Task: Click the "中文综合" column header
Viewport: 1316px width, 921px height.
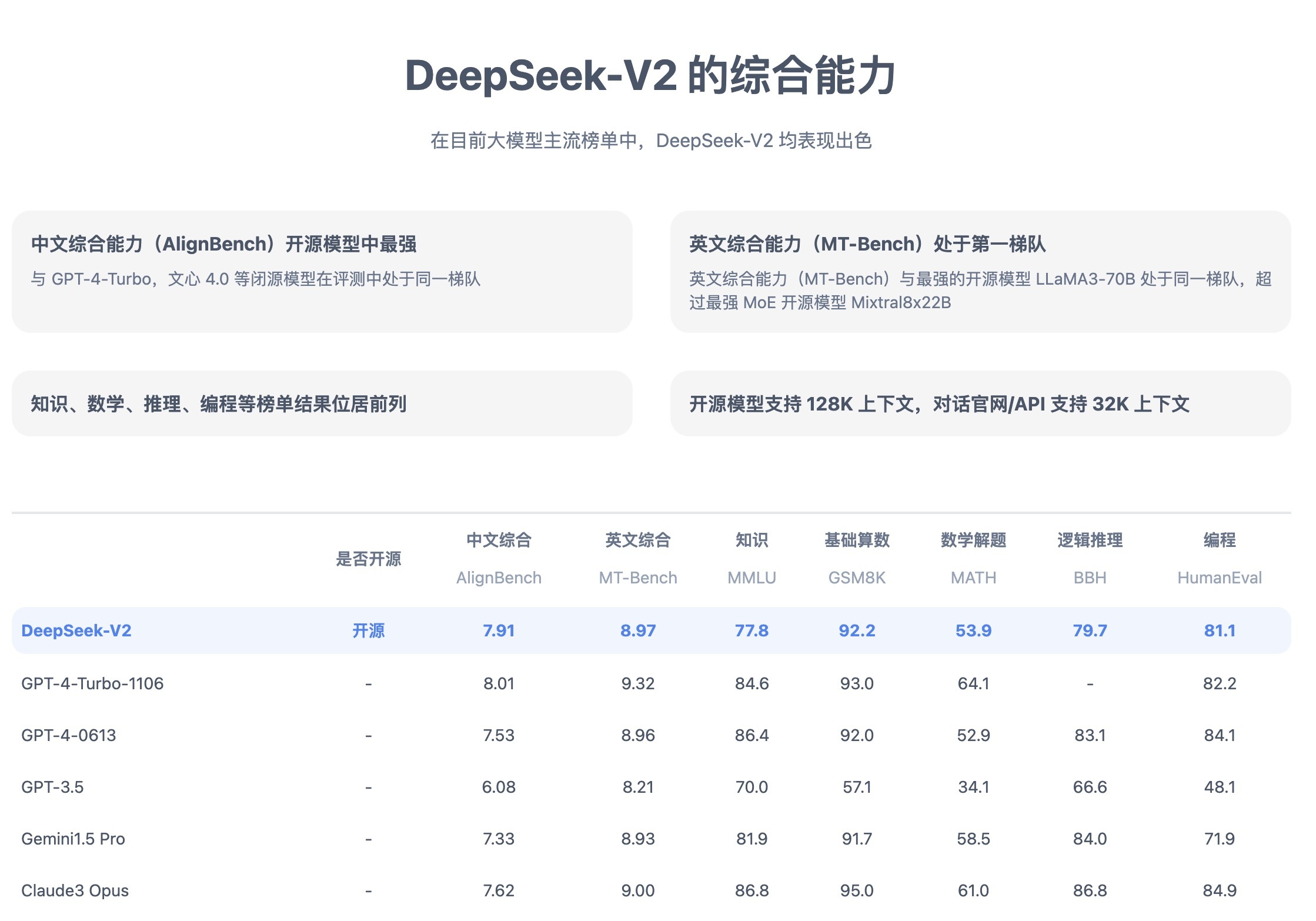Action: [x=499, y=540]
